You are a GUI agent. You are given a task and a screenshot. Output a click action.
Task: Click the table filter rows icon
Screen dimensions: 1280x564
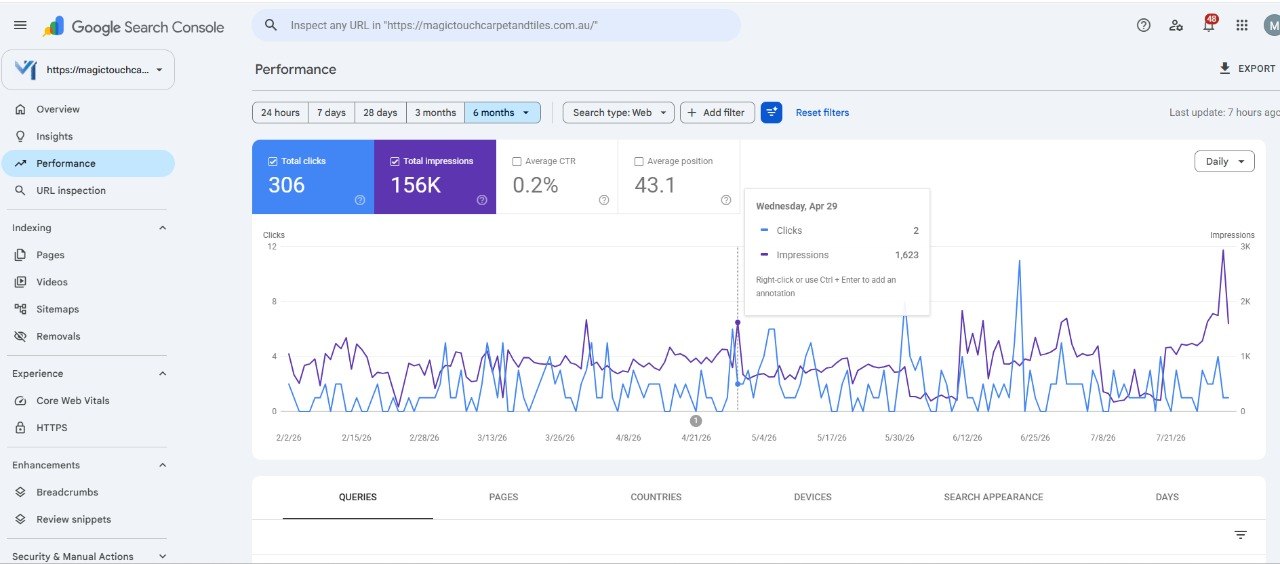1241,535
